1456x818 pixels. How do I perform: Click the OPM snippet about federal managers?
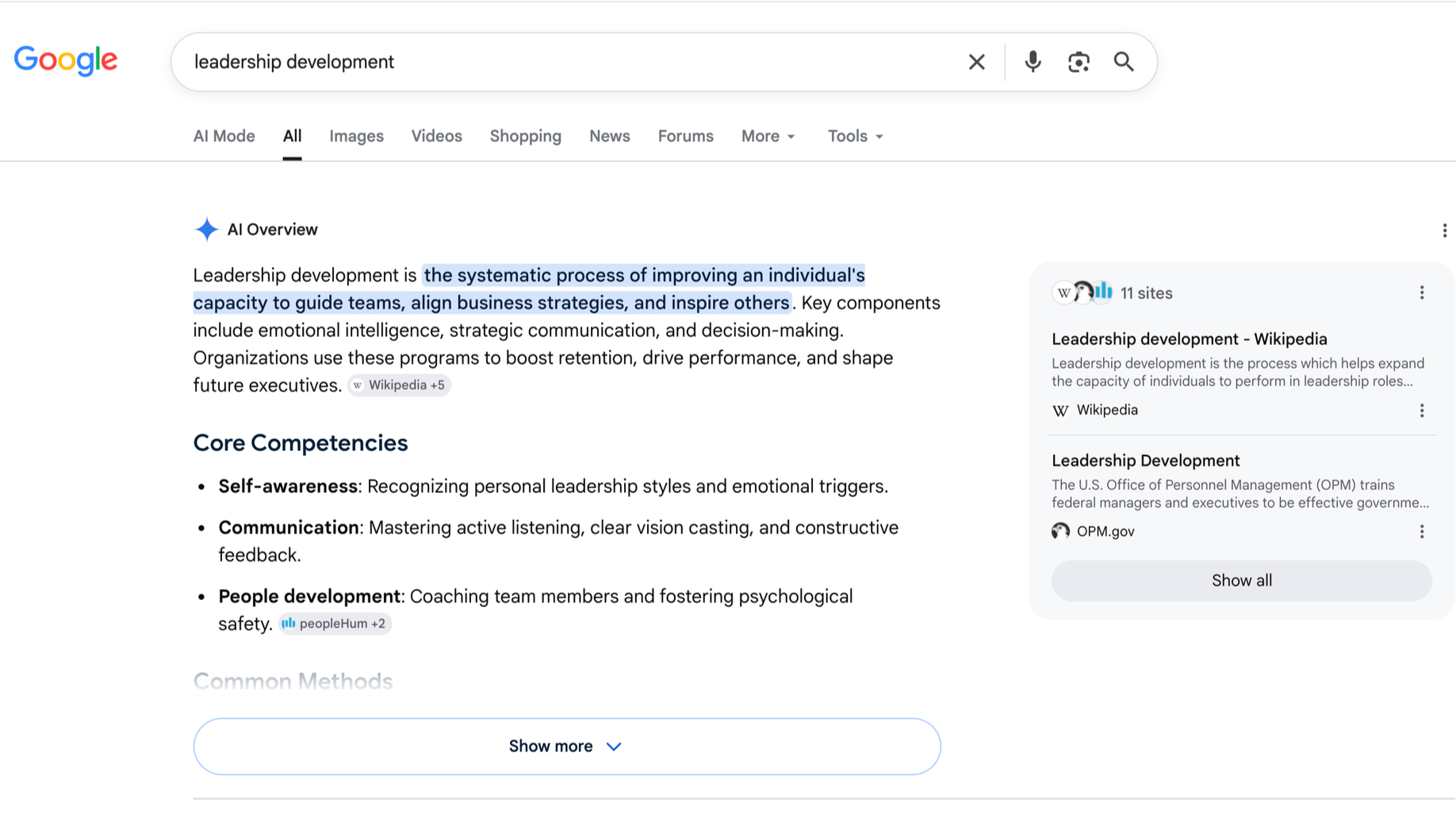[1240, 494]
